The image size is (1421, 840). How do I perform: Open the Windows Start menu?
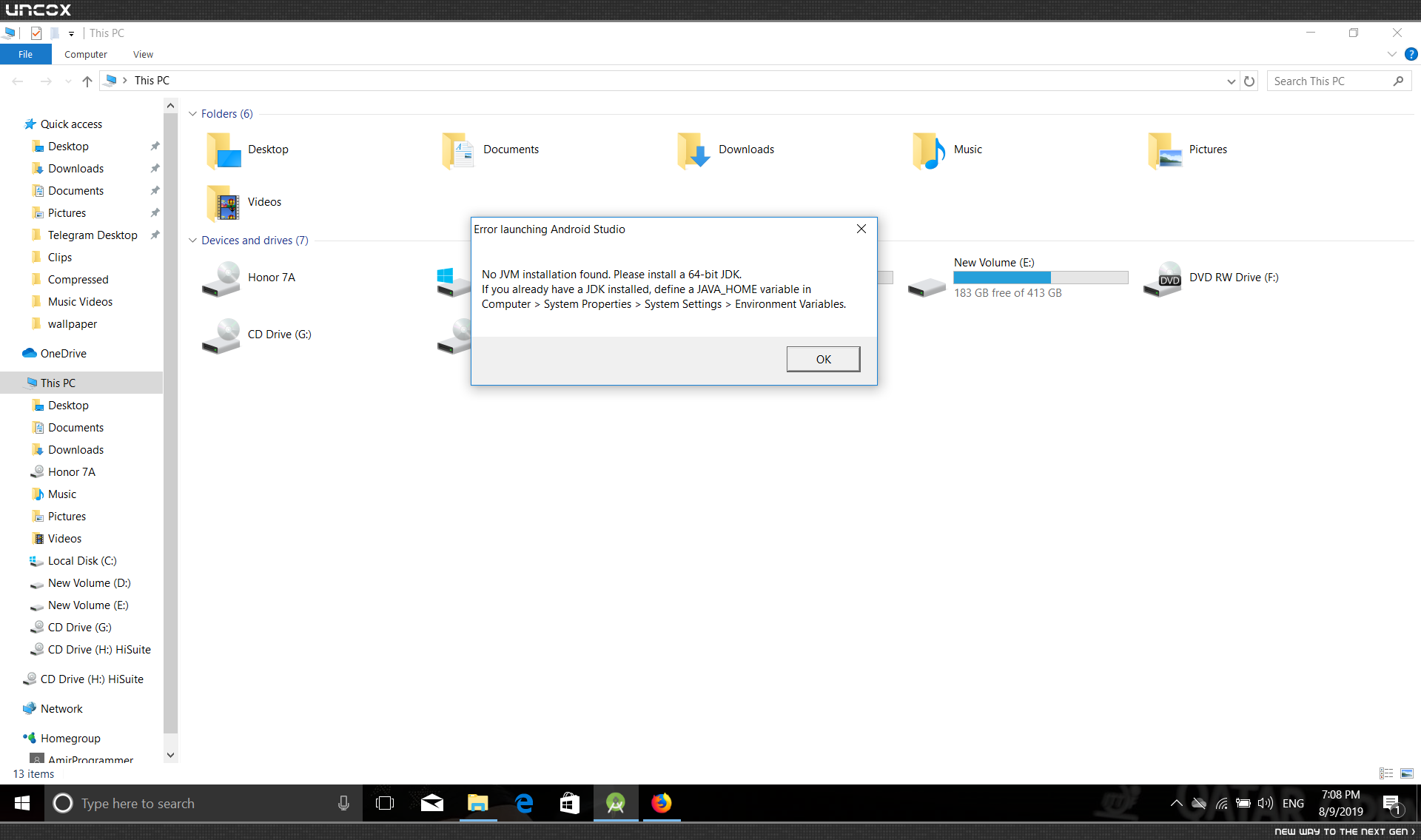(x=22, y=803)
